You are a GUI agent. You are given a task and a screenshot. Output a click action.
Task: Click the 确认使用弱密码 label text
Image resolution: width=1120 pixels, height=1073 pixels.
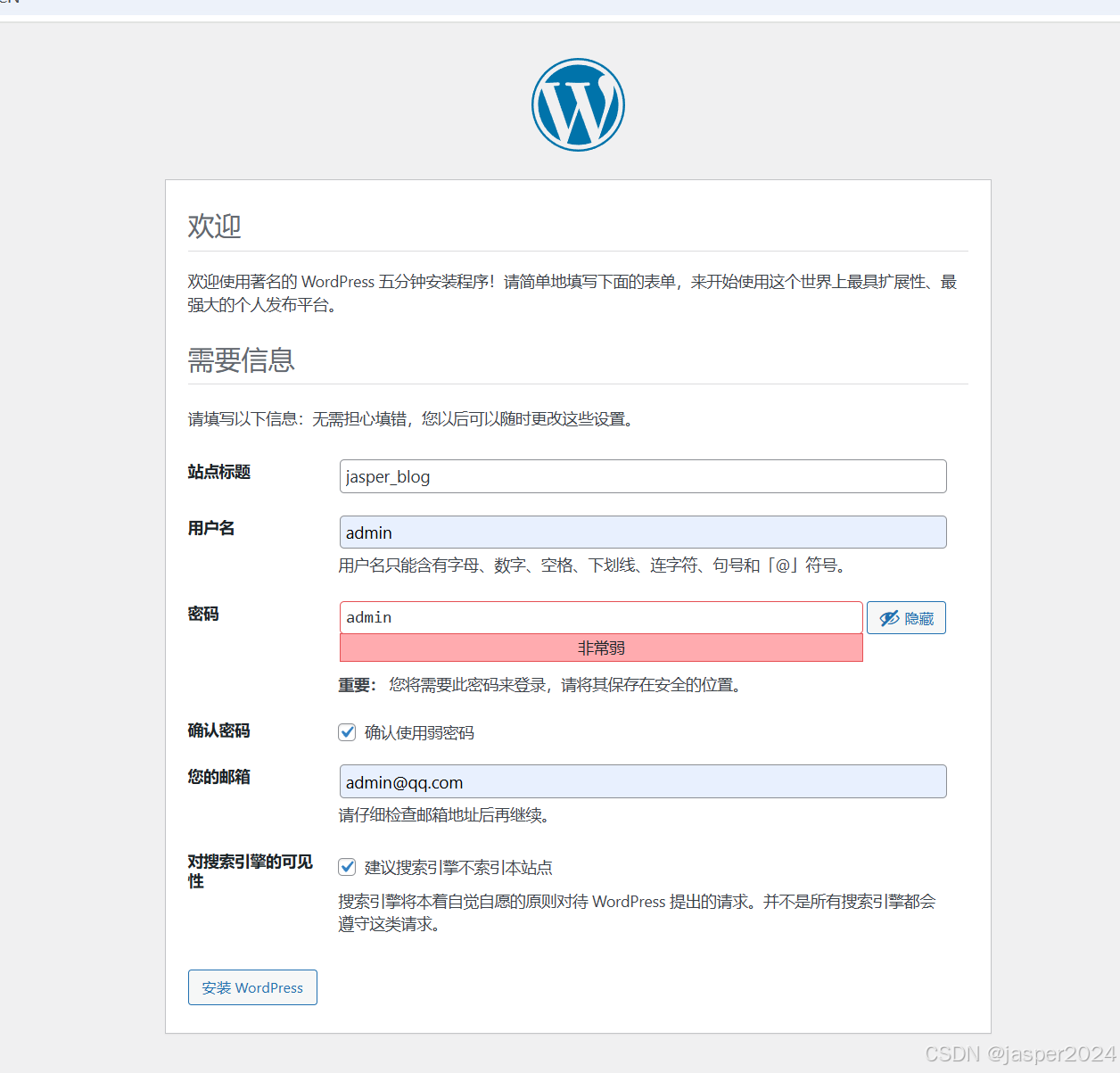[419, 733]
